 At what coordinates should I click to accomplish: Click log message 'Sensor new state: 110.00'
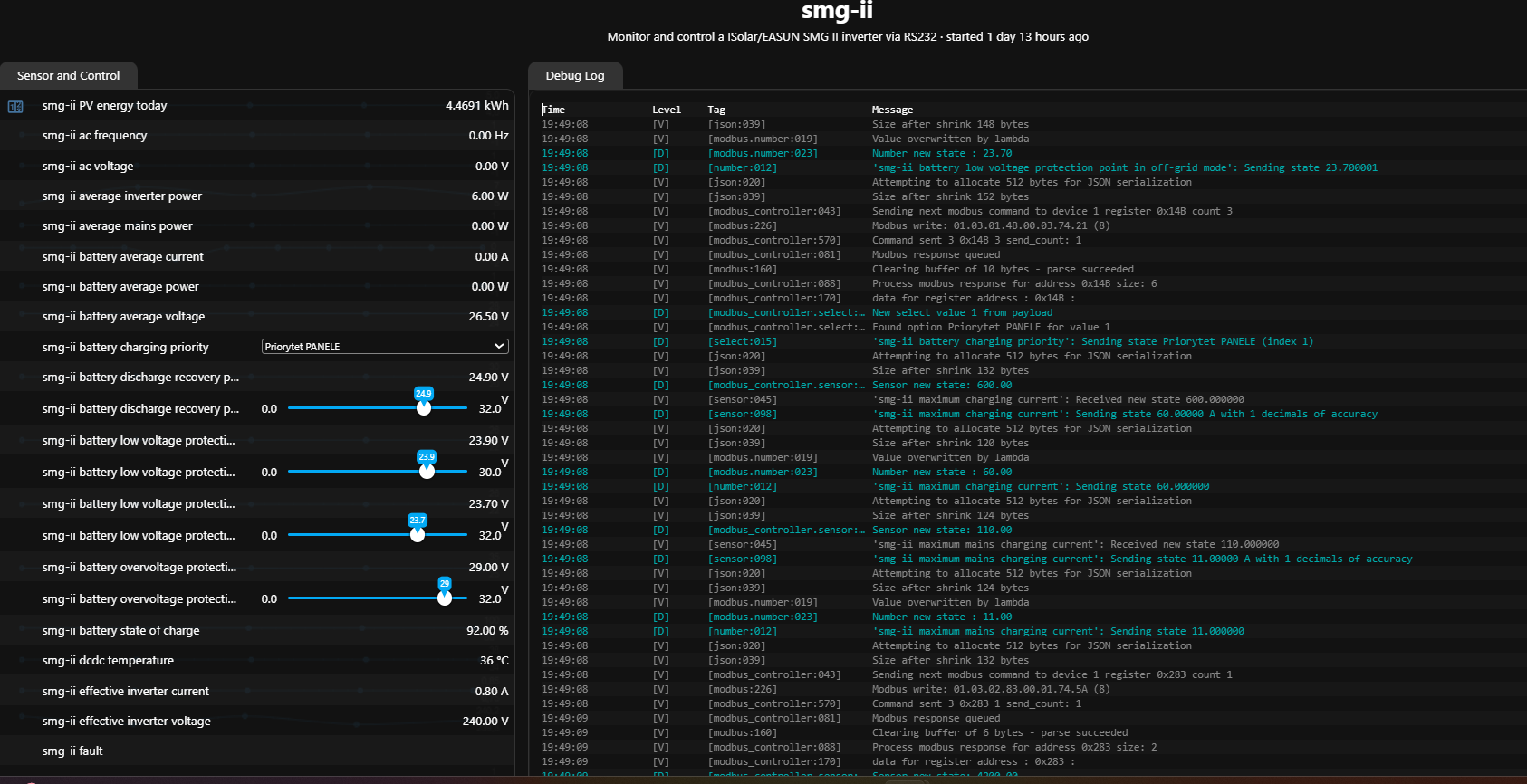pyautogui.click(x=942, y=531)
